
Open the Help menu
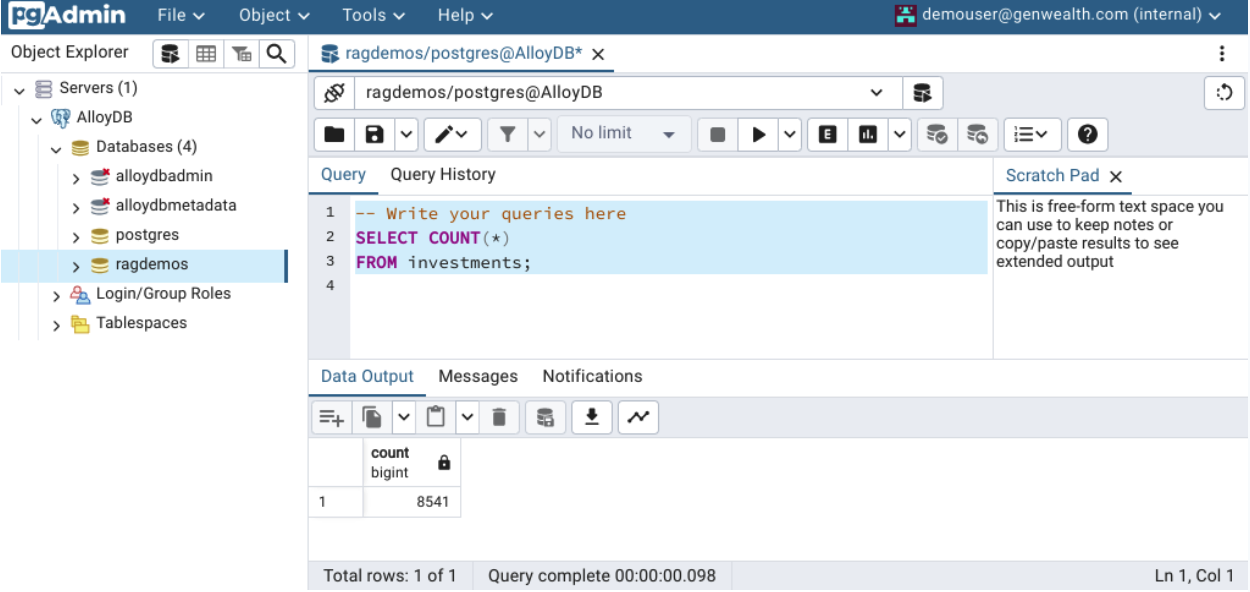[x=465, y=15]
